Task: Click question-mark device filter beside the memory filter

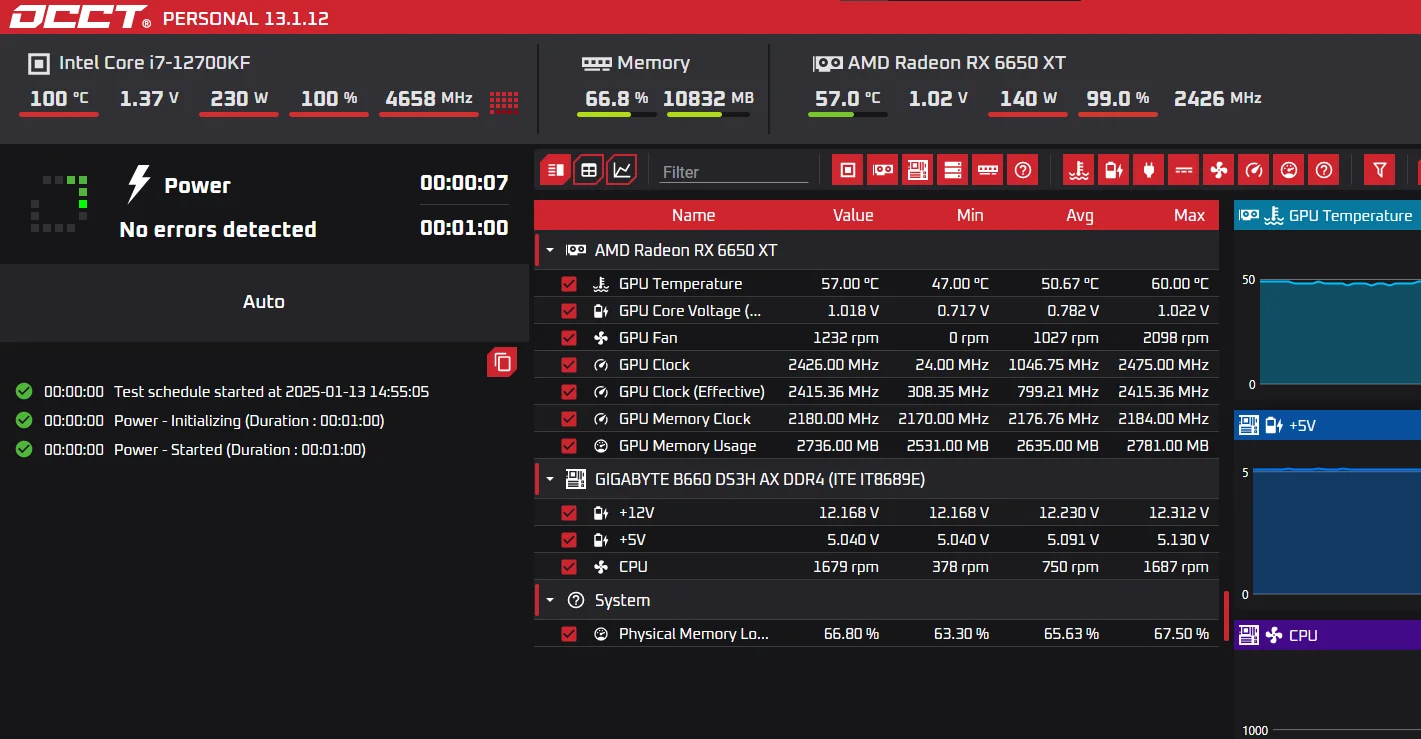Action: 1022,170
